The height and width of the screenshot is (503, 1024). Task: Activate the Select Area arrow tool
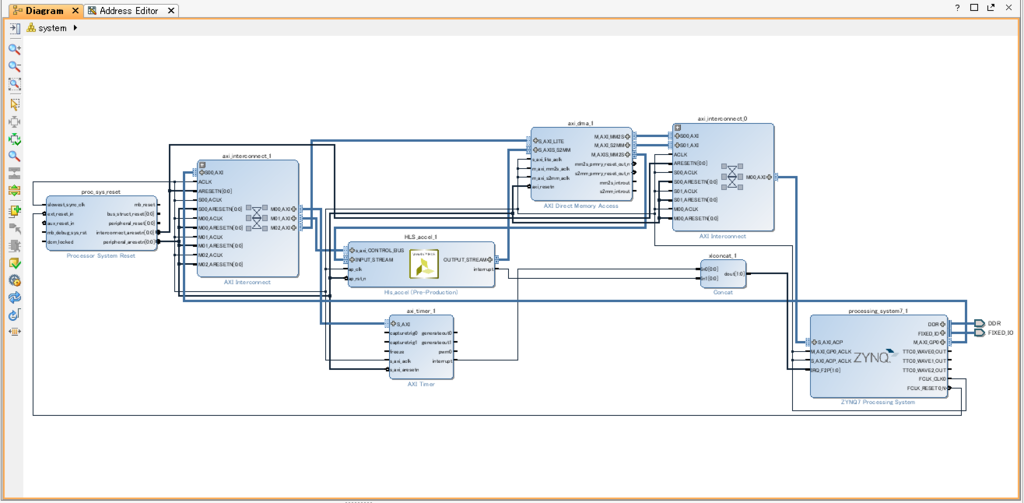click(x=14, y=105)
